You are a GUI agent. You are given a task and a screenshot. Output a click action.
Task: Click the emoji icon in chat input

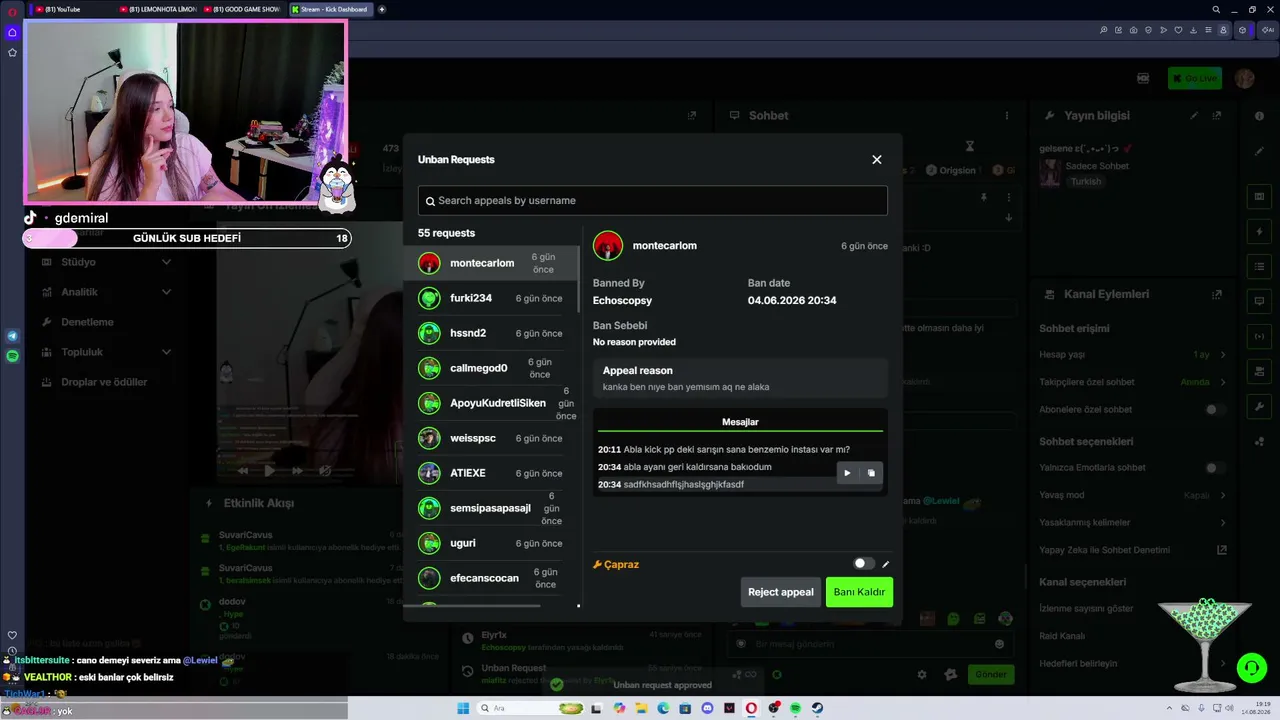[x=999, y=644]
